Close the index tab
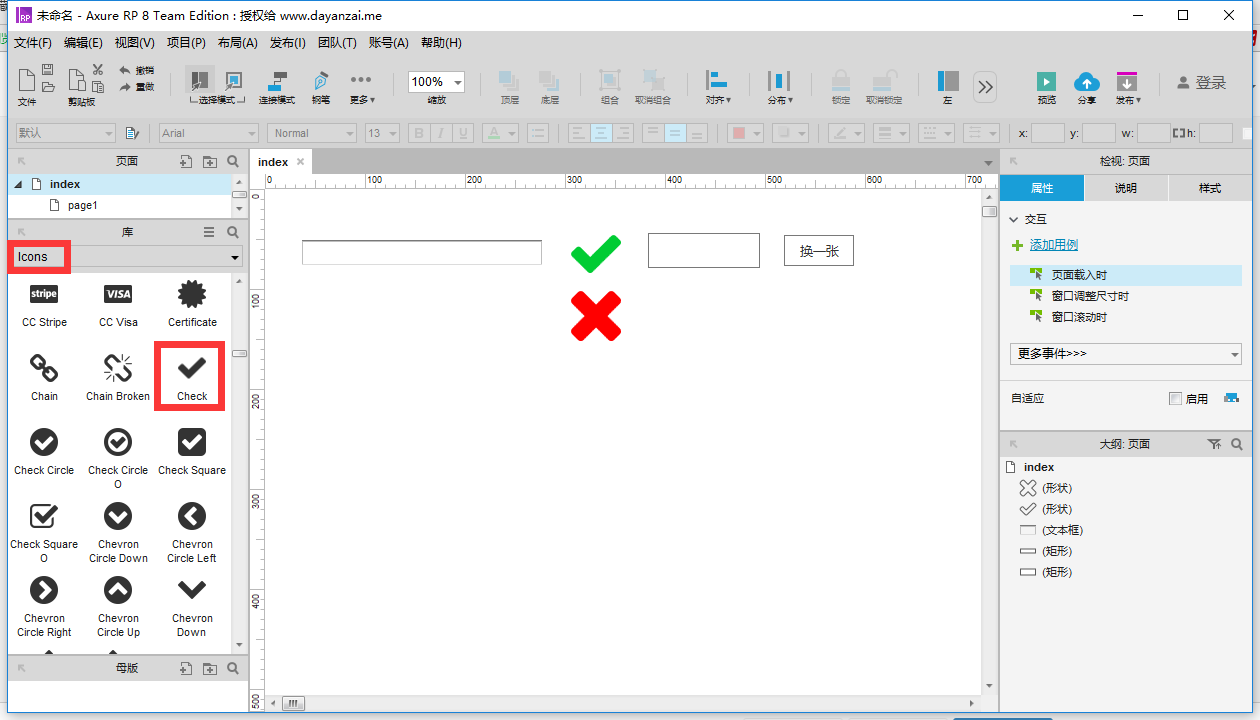 click(300, 162)
